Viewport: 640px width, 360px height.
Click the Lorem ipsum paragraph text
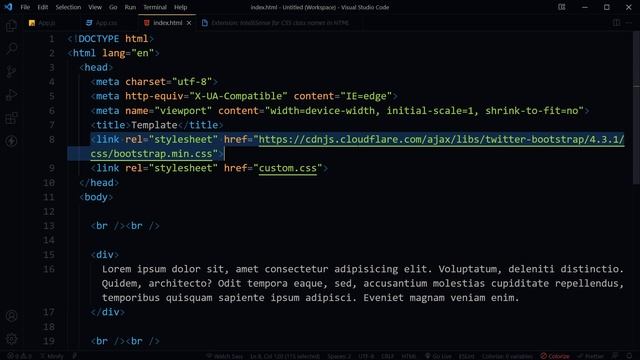coord(363,283)
